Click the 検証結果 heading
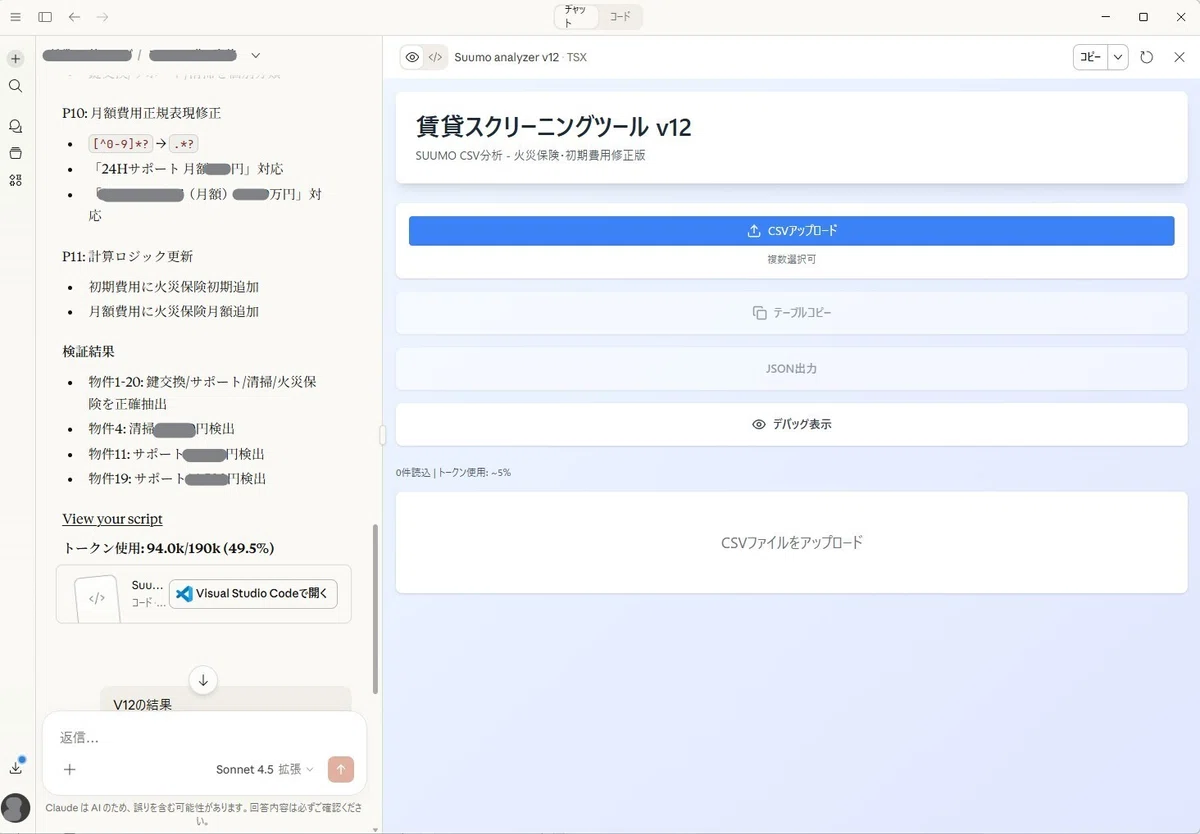 coord(88,351)
